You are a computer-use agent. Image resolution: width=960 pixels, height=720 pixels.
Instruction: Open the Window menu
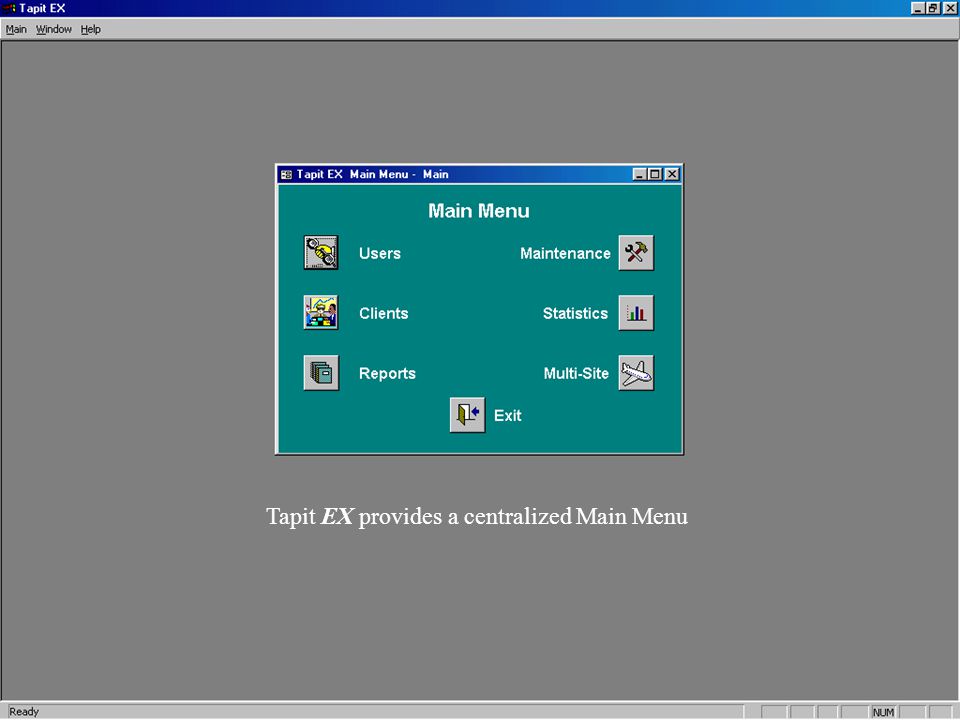coord(54,29)
